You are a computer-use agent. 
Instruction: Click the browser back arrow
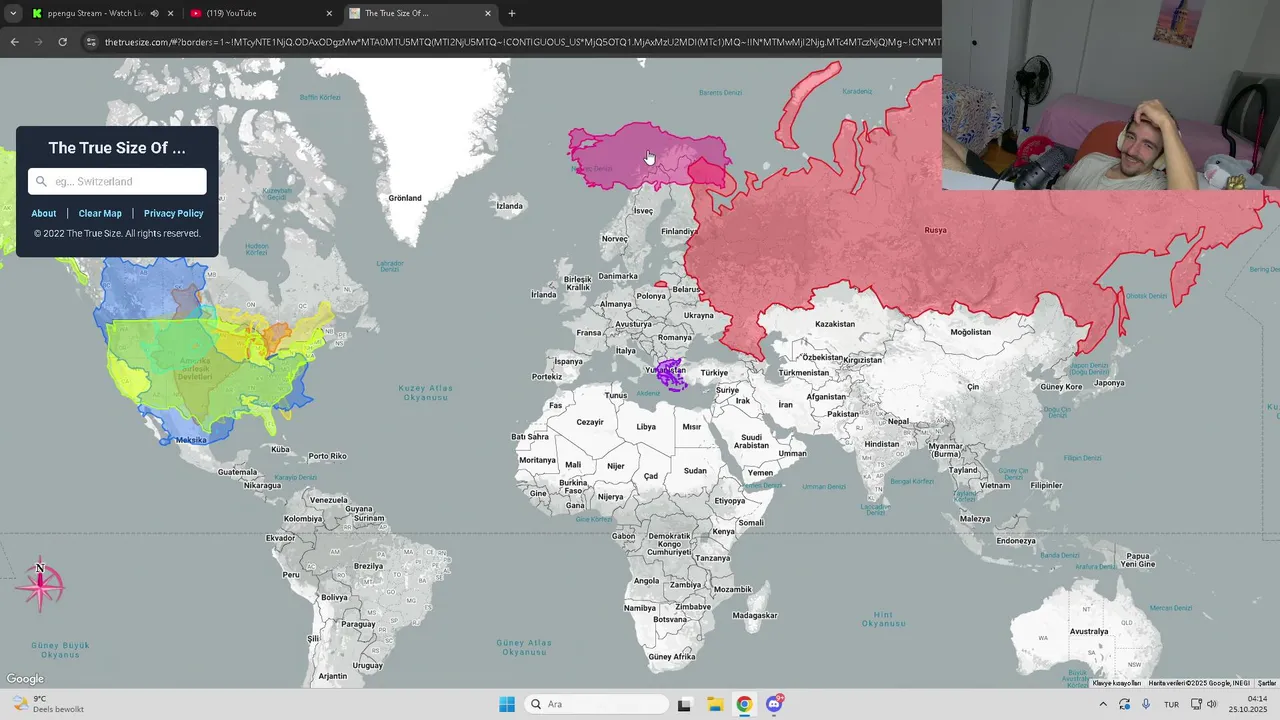[x=14, y=42]
